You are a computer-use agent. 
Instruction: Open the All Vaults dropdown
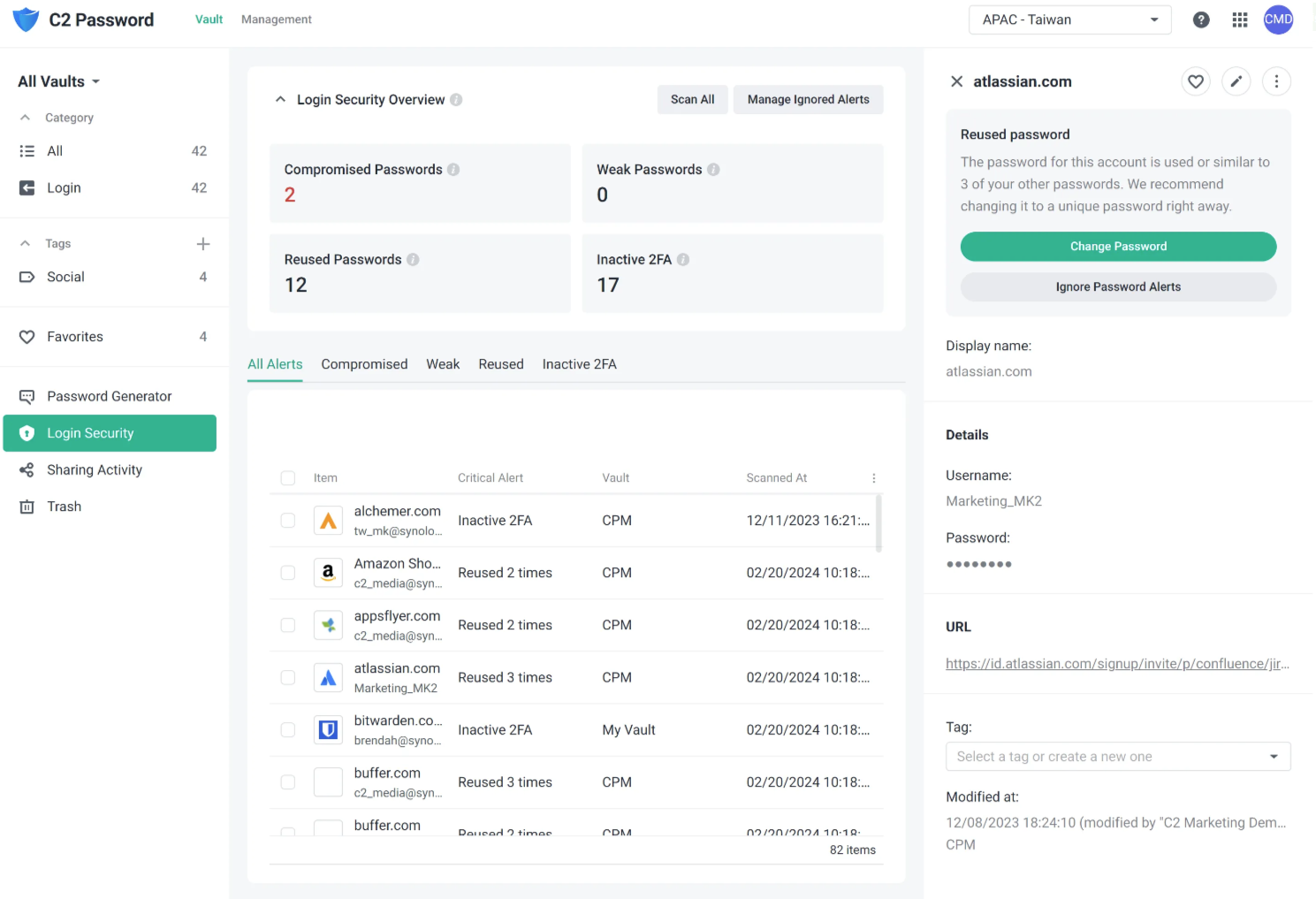[59, 81]
